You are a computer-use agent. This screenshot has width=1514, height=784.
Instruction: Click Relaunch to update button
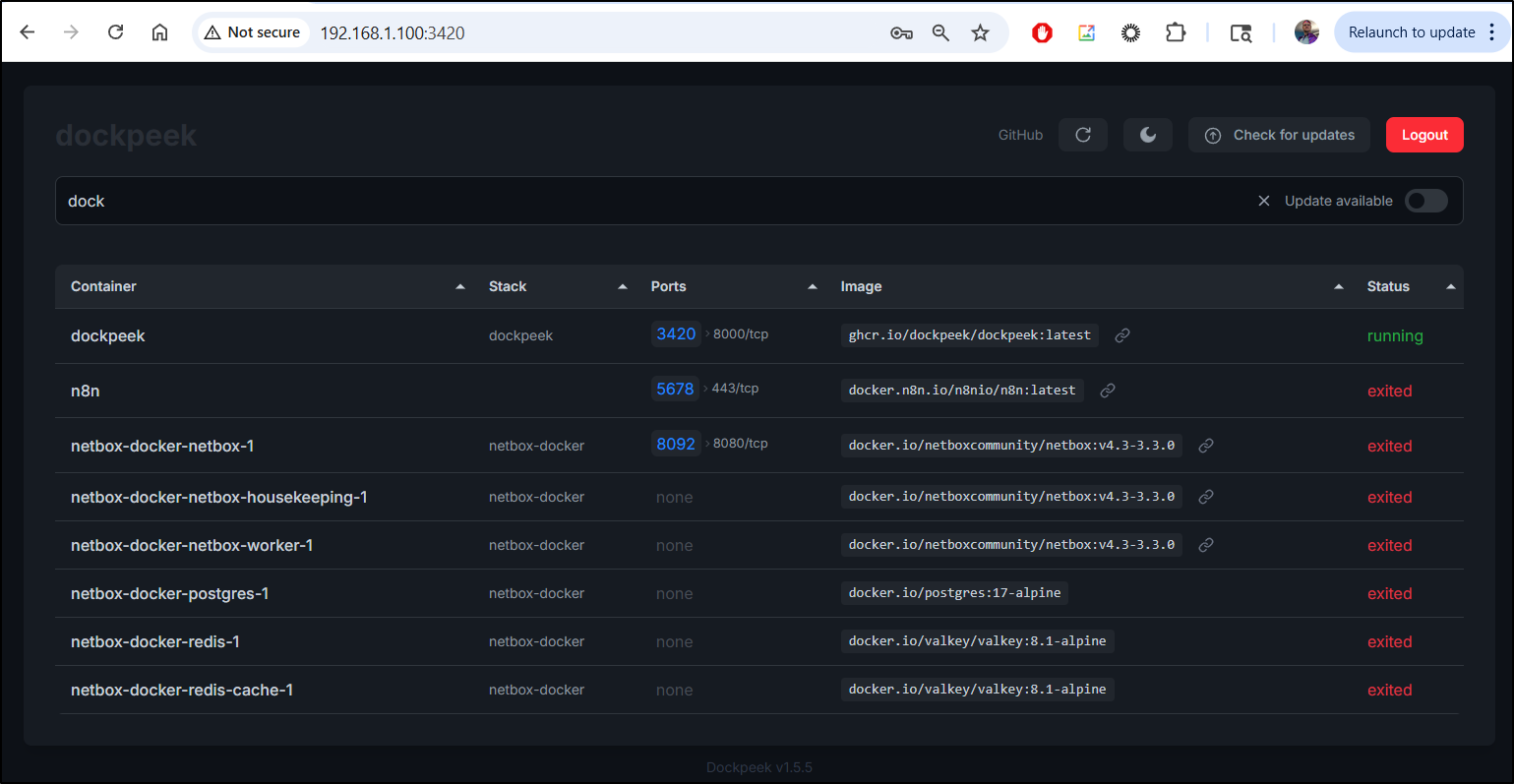coord(1412,32)
